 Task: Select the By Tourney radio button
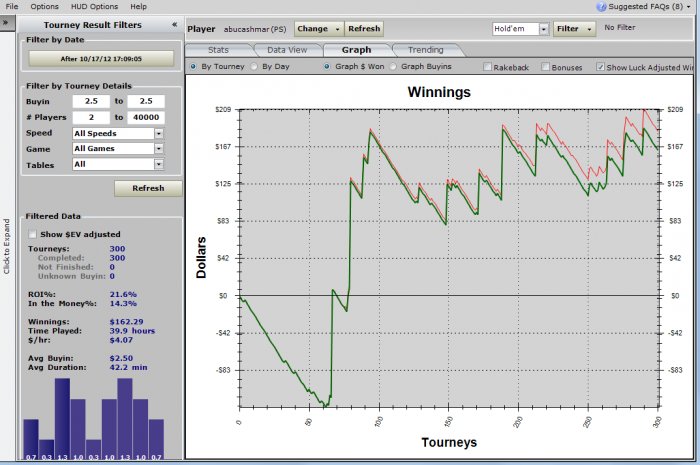(193, 66)
